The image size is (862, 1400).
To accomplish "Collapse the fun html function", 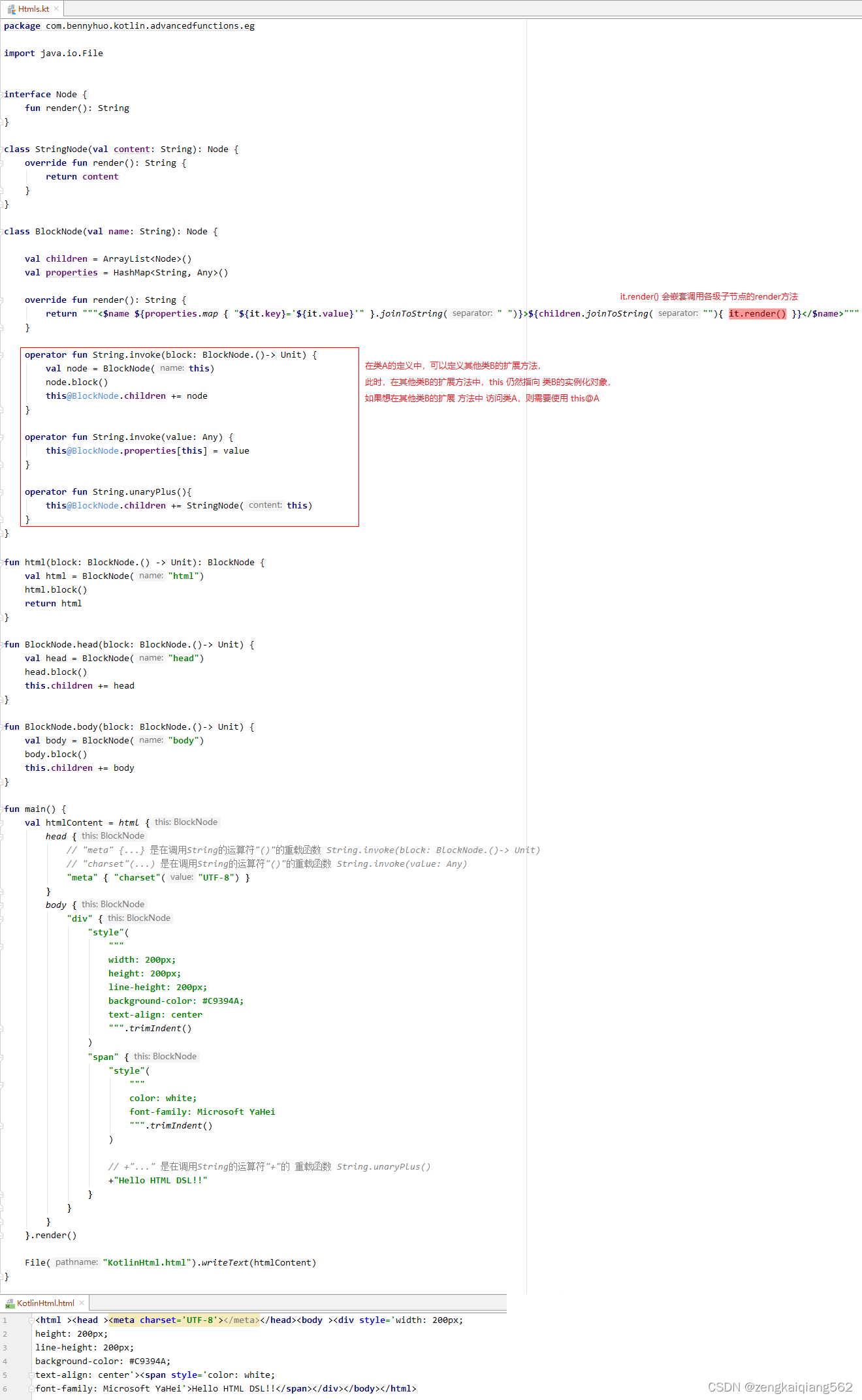I will [3, 563].
